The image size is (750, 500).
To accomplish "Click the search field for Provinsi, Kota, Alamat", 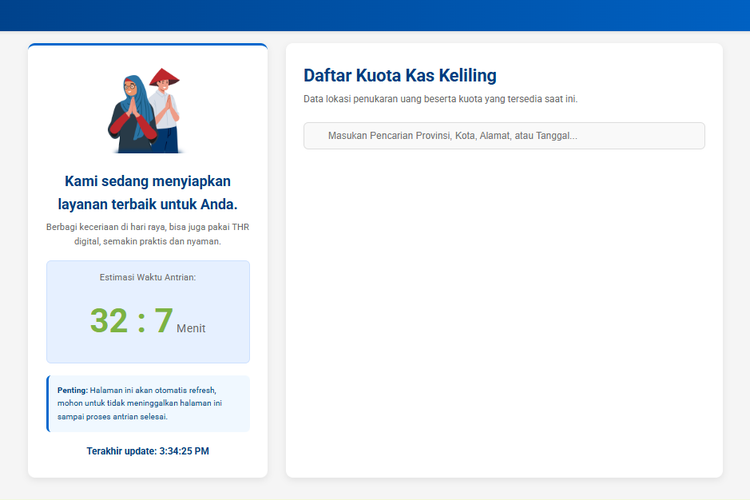I will [504, 136].
